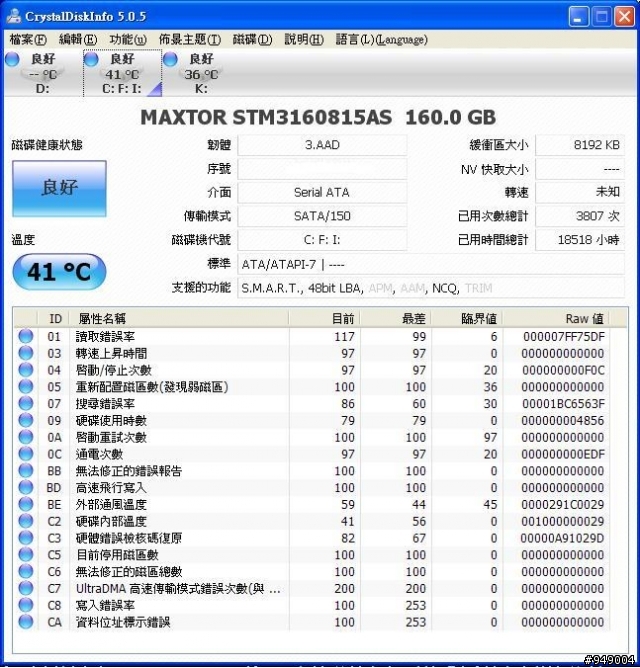Click the status orb for row C5 目前停用磁區數

(x=26, y=554)
